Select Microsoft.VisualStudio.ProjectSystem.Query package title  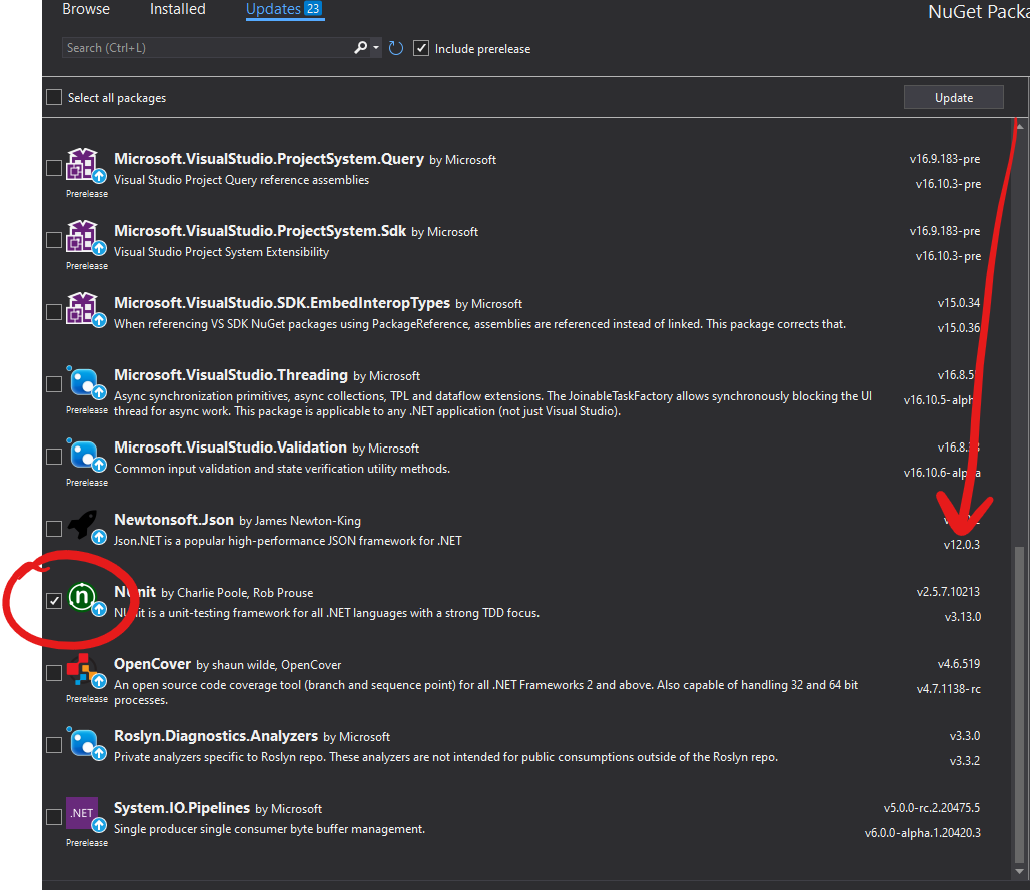click(269, 159)
